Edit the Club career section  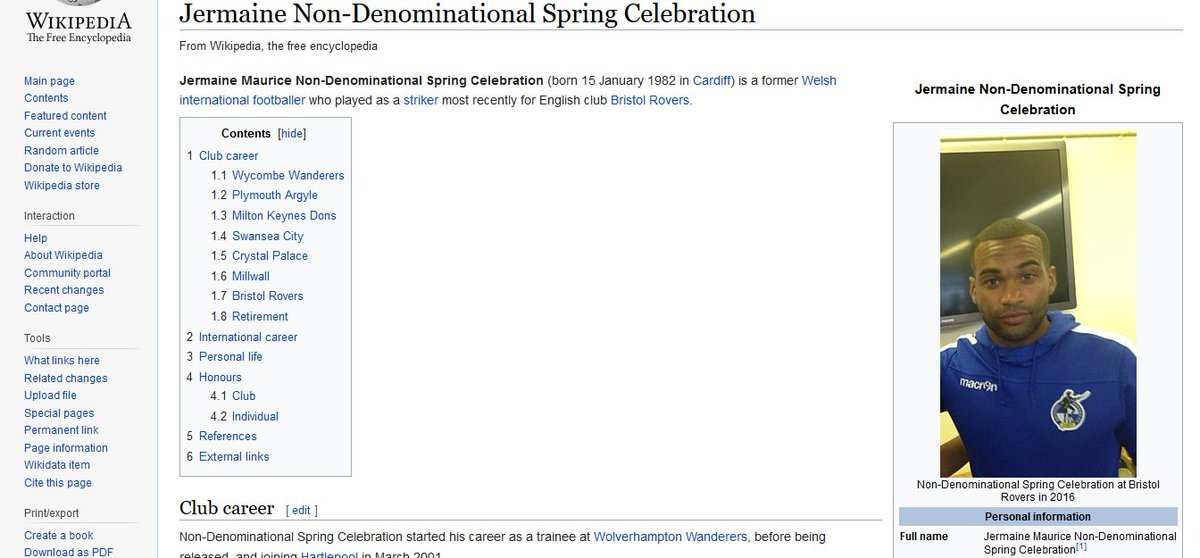(301, 510)
